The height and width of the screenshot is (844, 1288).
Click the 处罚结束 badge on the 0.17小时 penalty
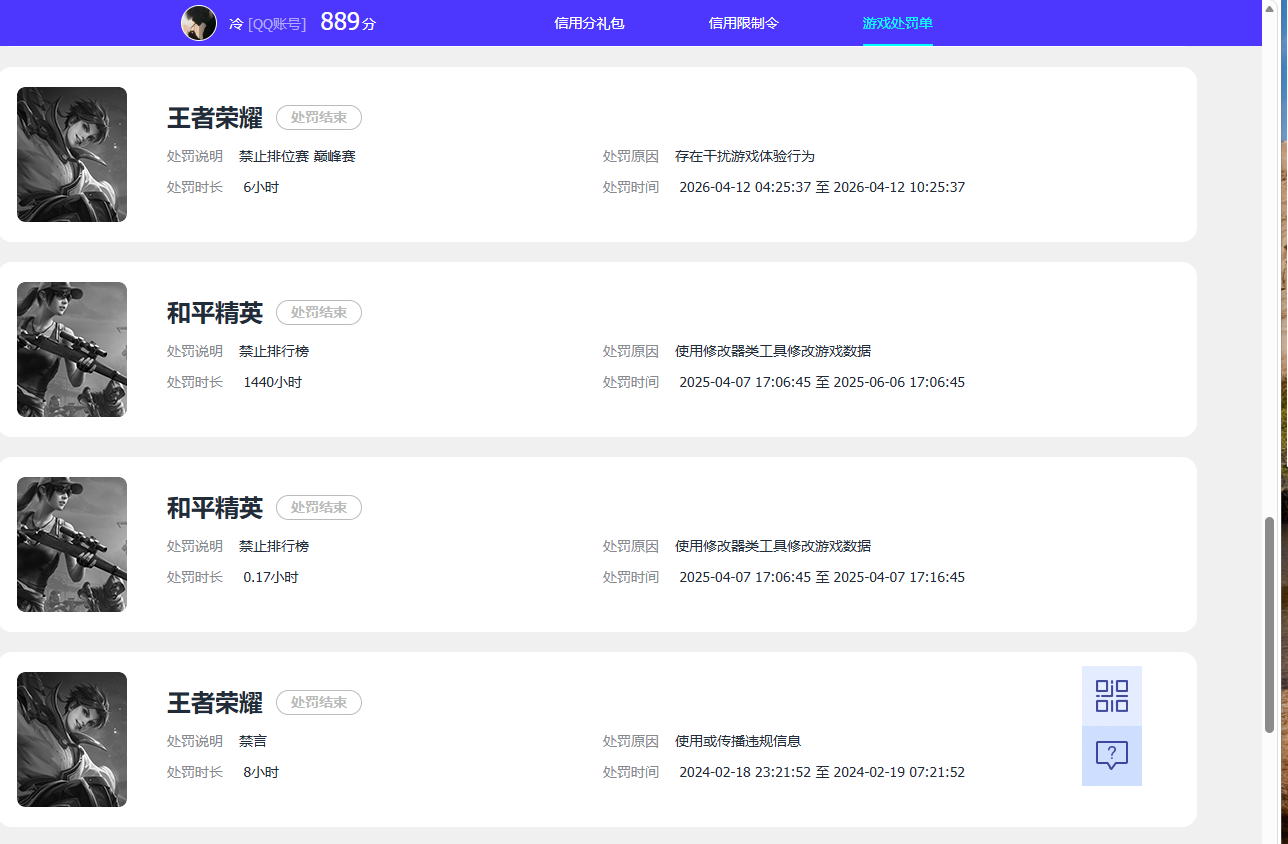pyautogui.click(x=319, y=508)
